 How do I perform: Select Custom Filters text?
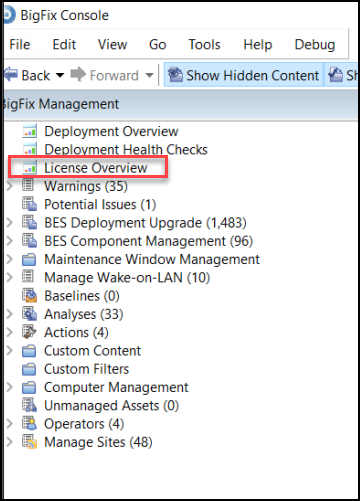tap(86, 369)
